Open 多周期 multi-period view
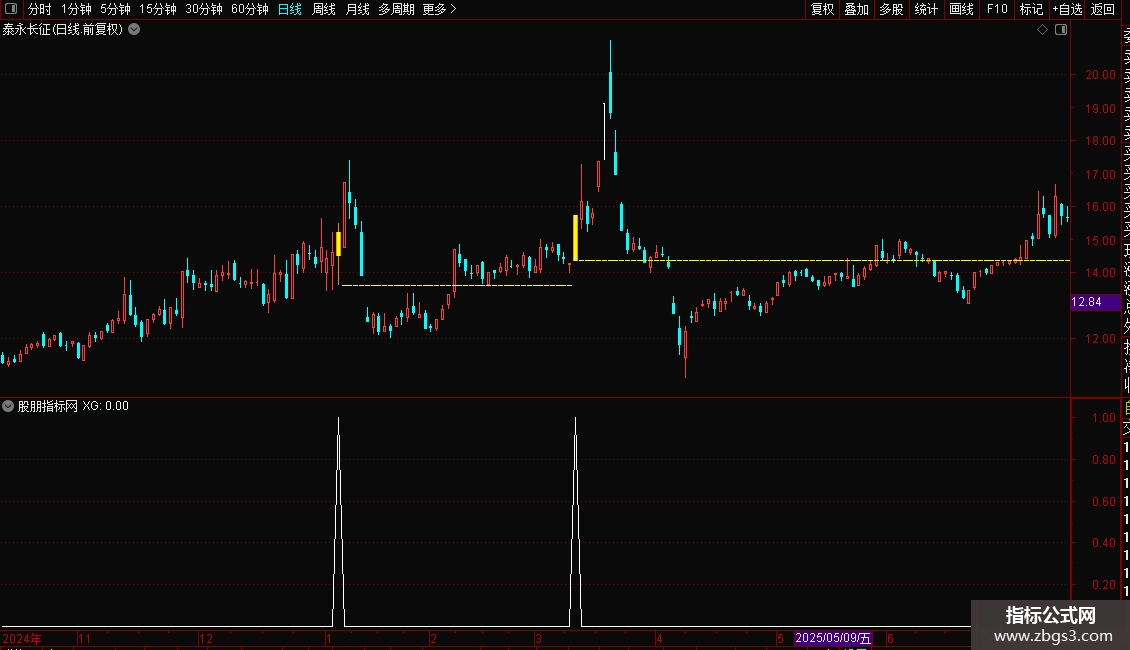Screen dimensions: 1130x650 click(396, 9)
